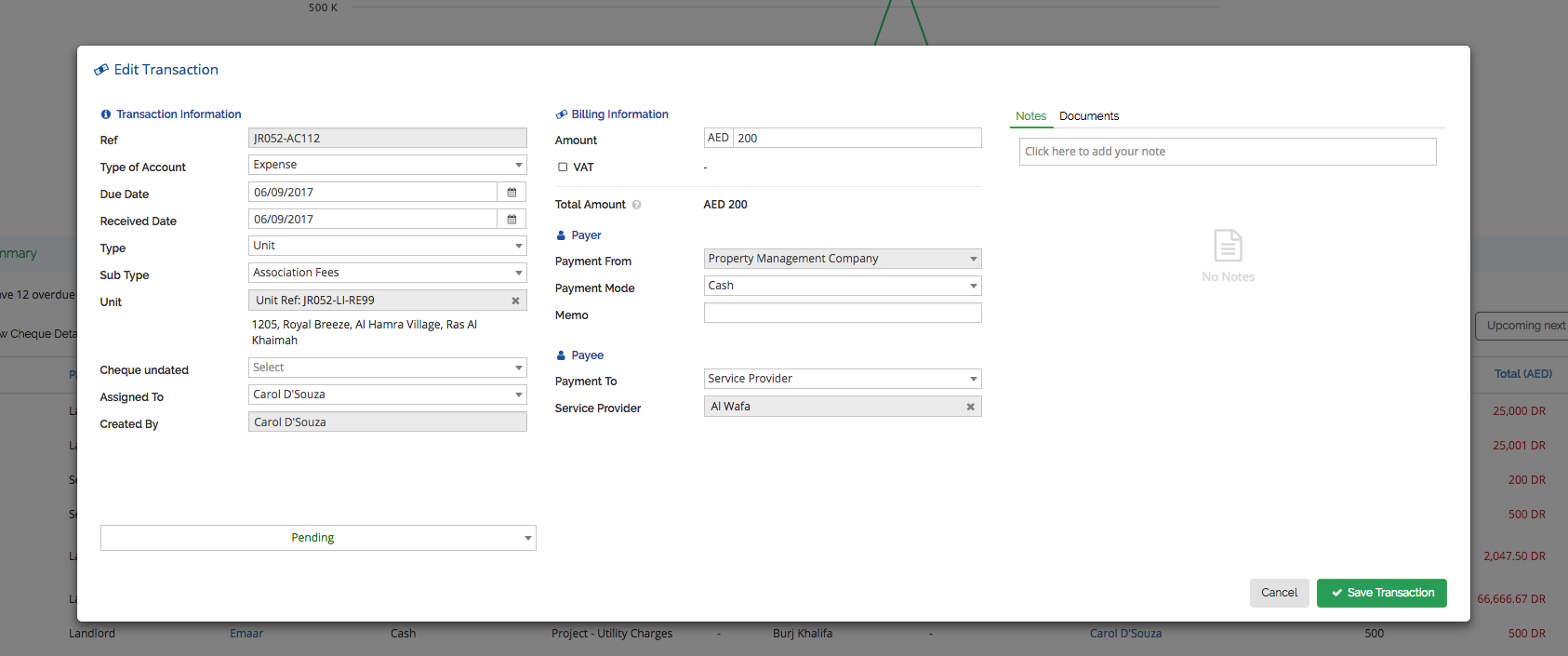
Task: Open the Received Date calendar picker icon
Action: [x=512, y=220]
